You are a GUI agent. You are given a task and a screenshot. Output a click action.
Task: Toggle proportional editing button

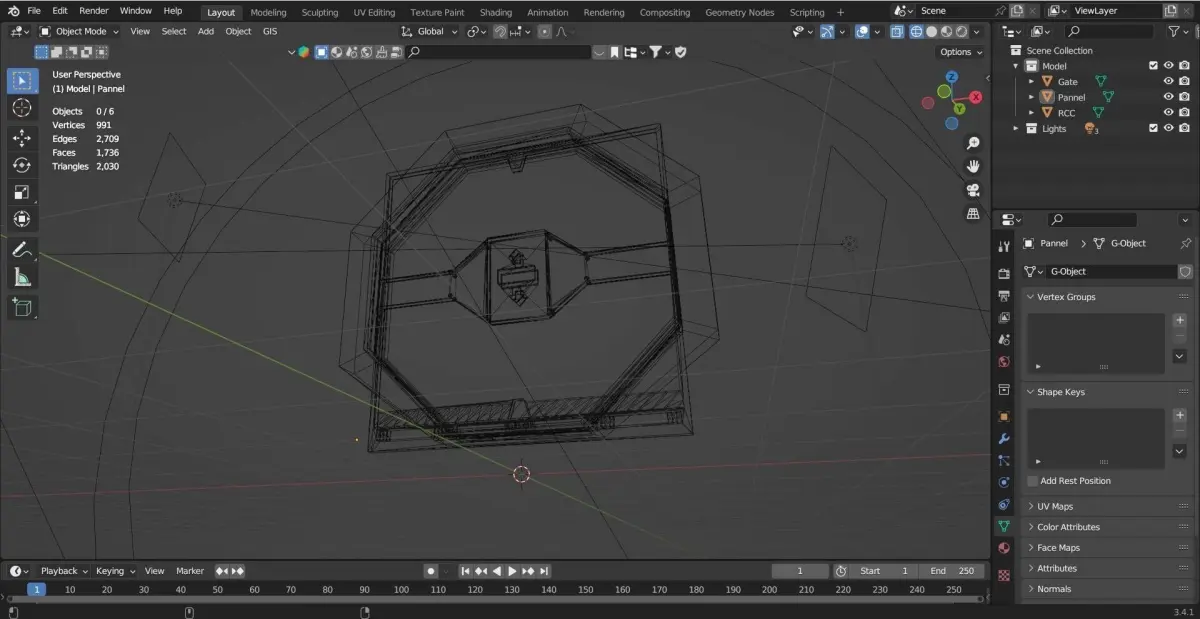[544, 31]
